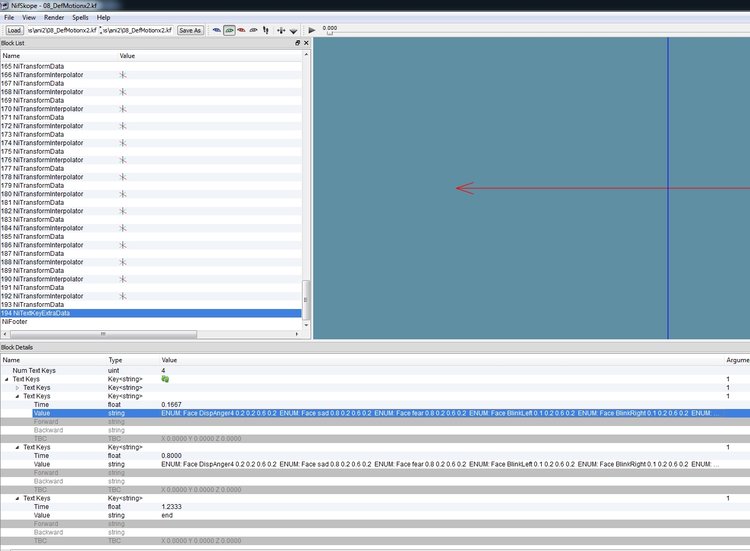This screenshot has width=750, height=551.
Task: Expand the collapsed first Text Keys entry
Action: pos(18,388)
